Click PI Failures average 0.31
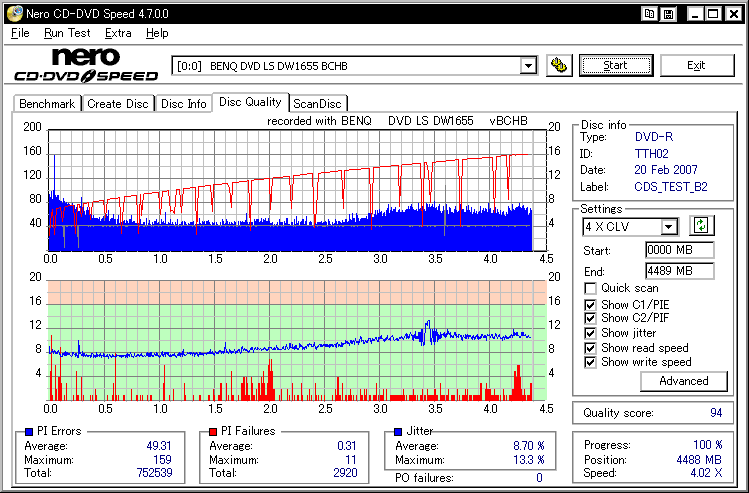 tap(346, 446)
